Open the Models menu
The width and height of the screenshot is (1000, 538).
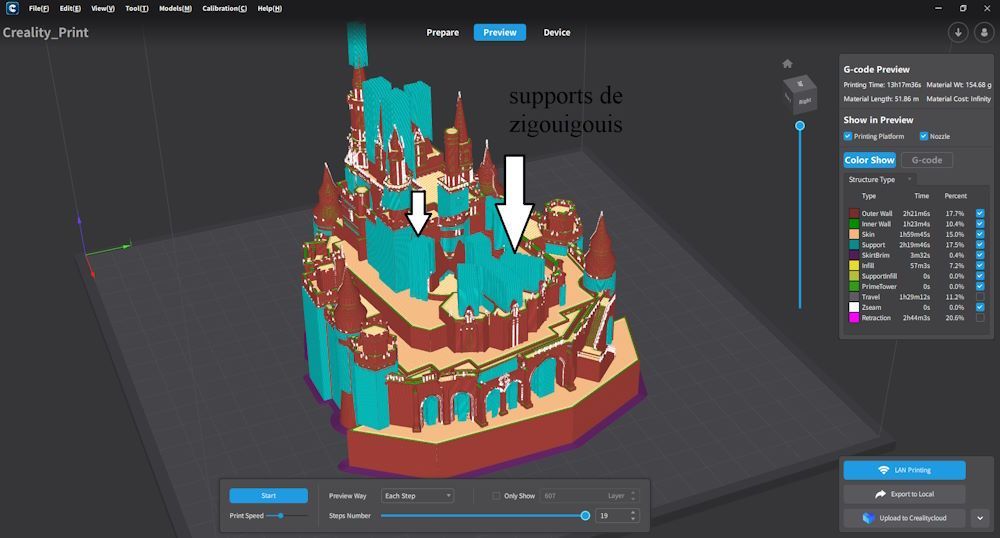pyautogui.click(x=175, y=8)
